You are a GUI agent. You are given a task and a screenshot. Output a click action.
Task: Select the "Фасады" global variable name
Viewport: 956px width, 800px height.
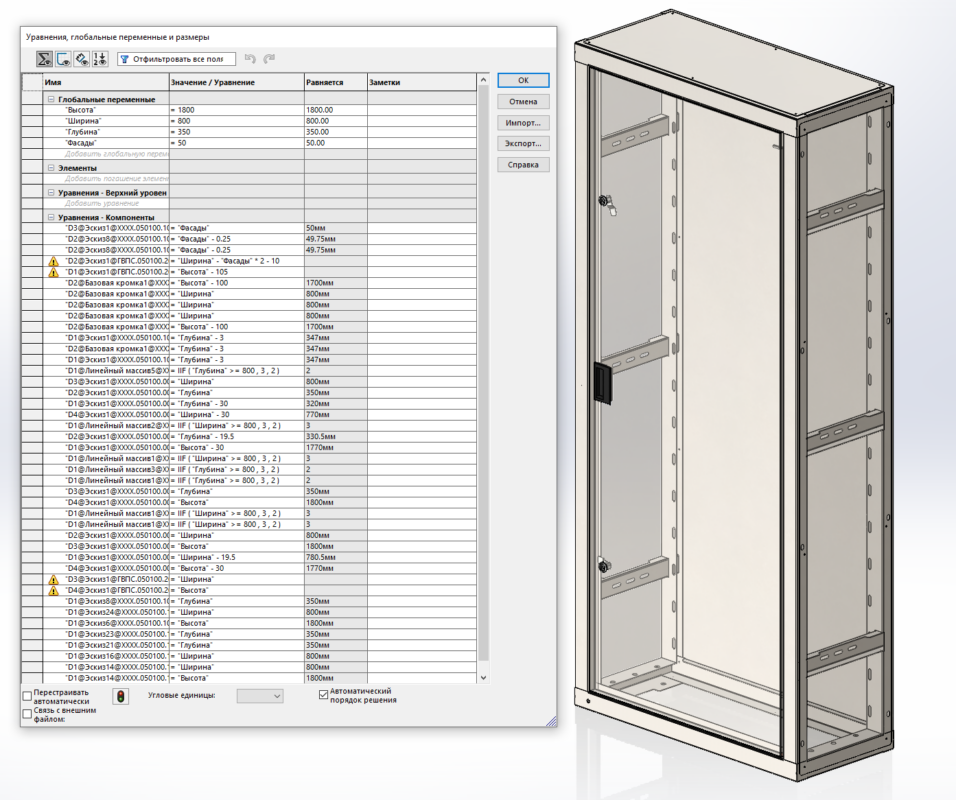pos(81,143)
